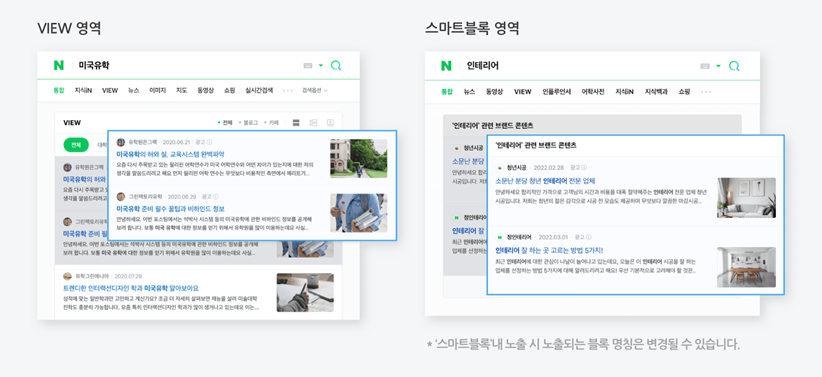
Task: Click ad info icon next to 2020.06.21
Action: pyautogui.click(x=210, y=142)
